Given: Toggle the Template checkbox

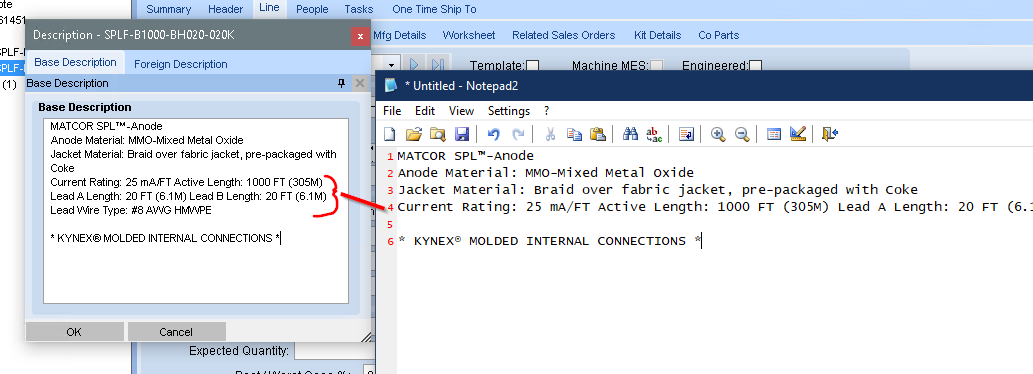Looking at the screenshot, I should coord(532,66).
